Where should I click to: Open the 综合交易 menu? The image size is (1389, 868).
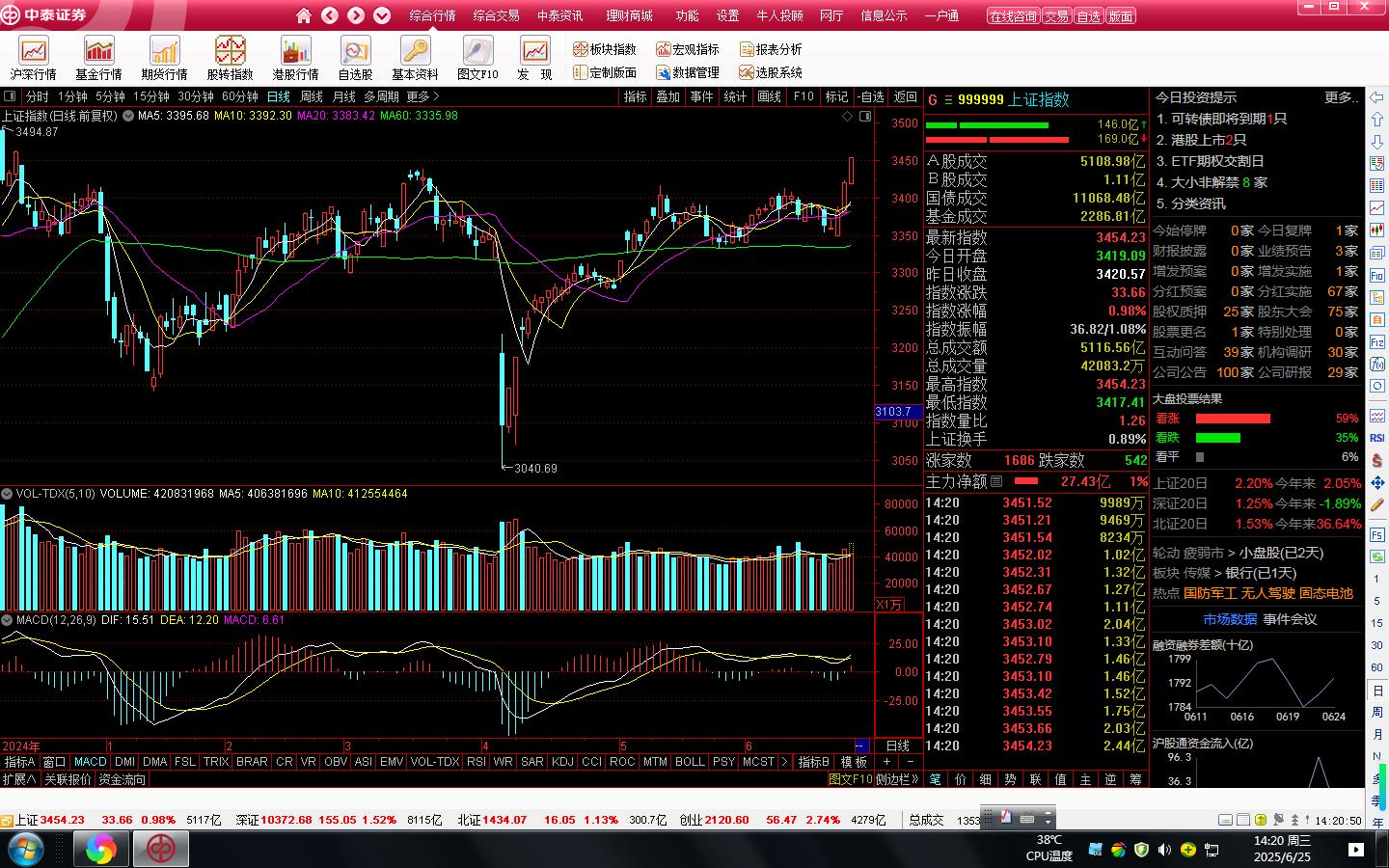point(496,15)
